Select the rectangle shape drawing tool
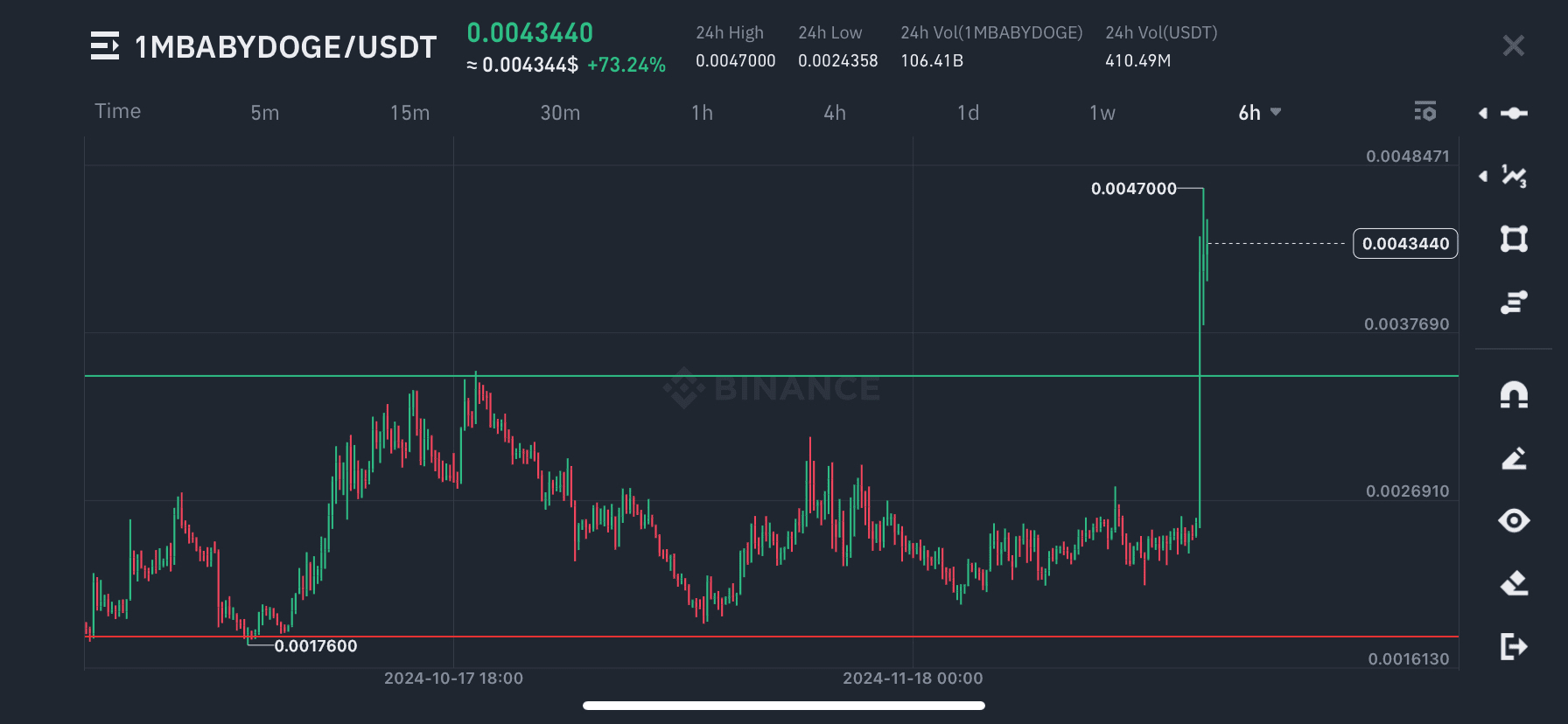Viewport: 1568px width, 724px height. [1515, 239]
